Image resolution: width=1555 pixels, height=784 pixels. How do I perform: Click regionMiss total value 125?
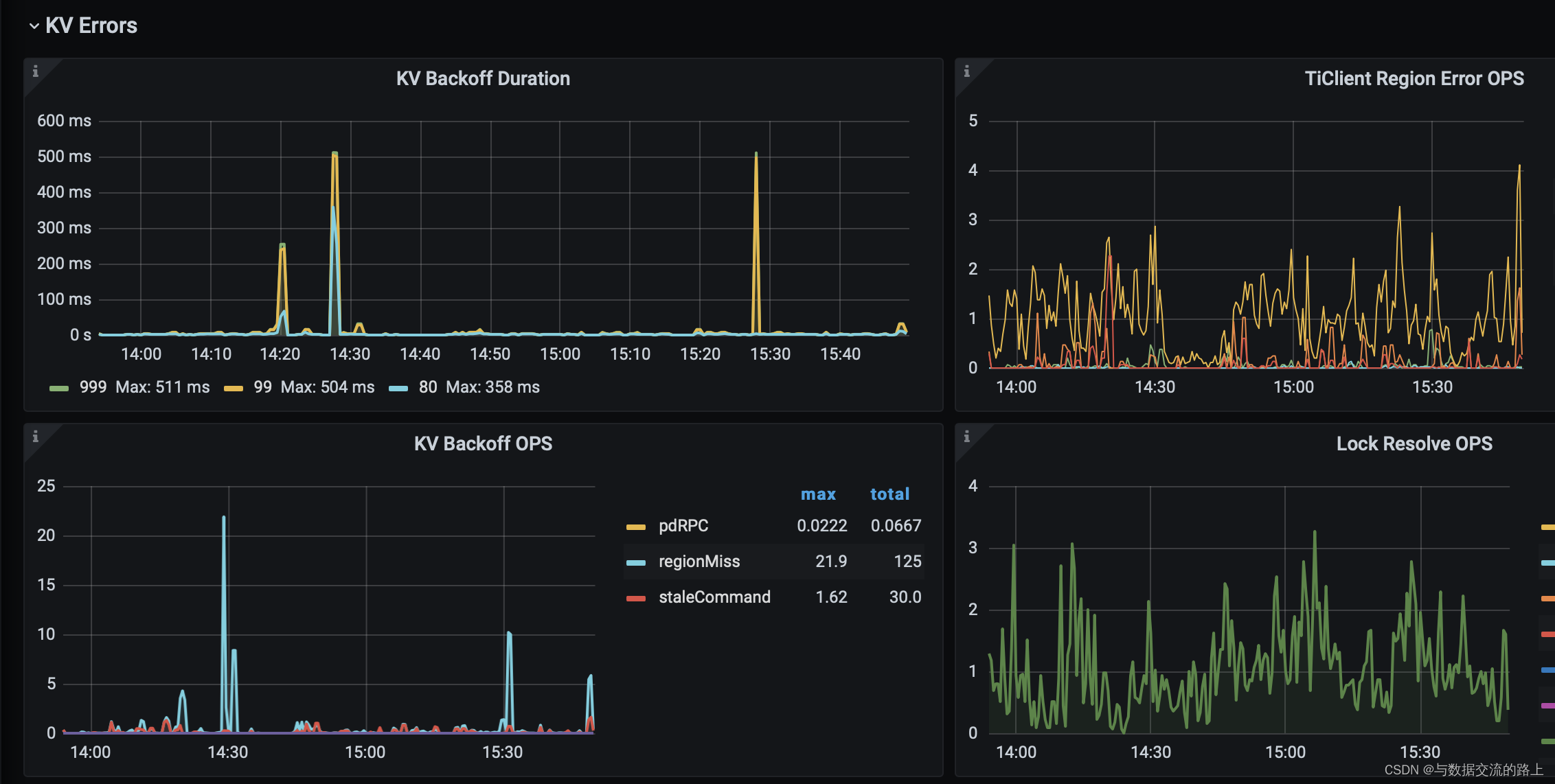pos(907,562)
